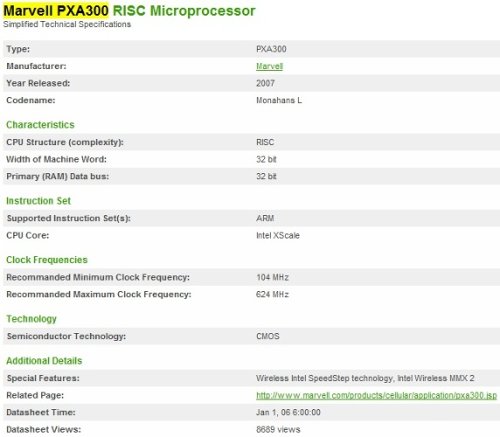Image resolution: width=500 pixels, height=437 pixels.
Task: Select the CMOS technology value
Action: (268, 336)
